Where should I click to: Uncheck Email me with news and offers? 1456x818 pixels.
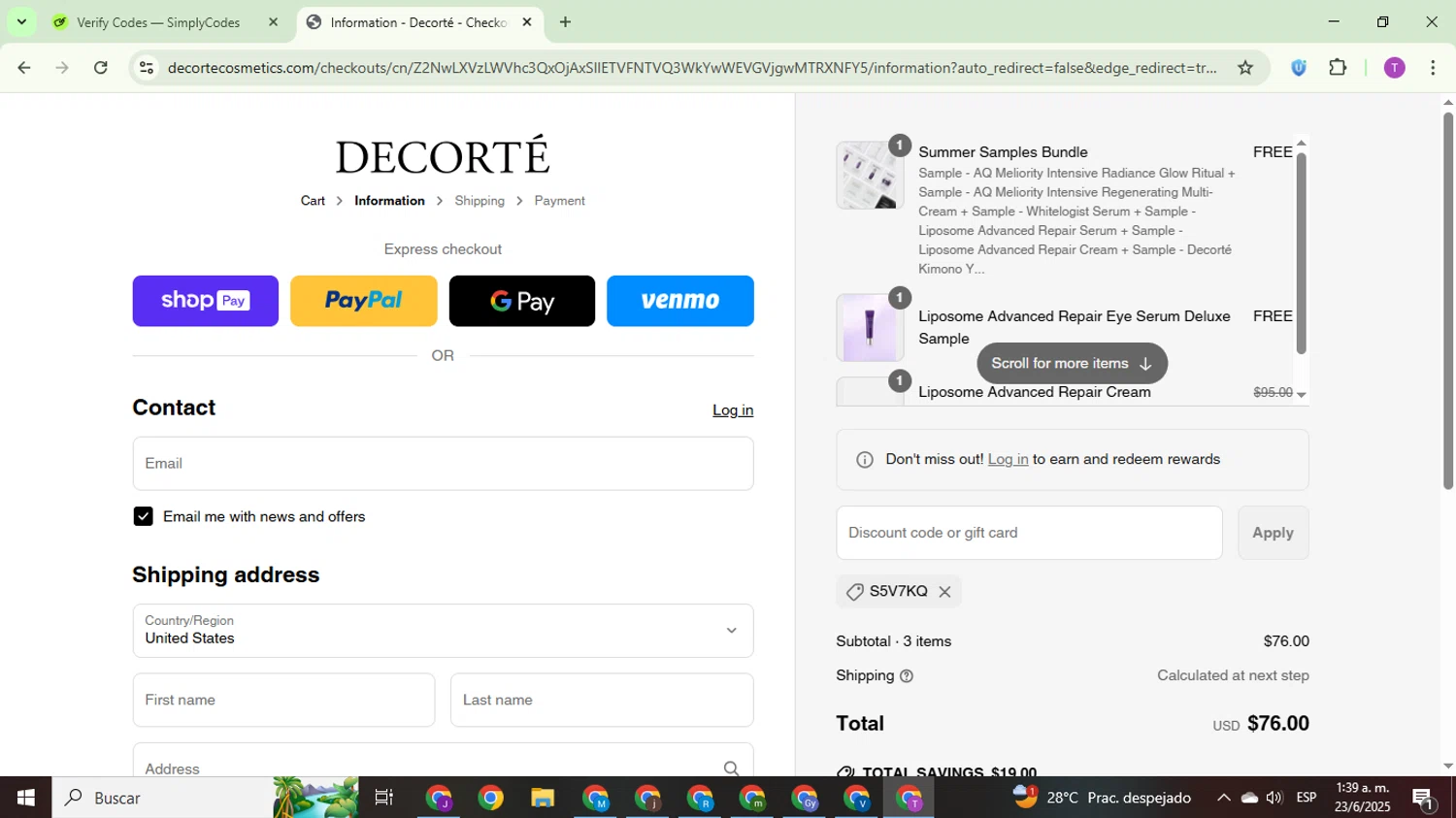pyautogui.click(x=144, y=516)
